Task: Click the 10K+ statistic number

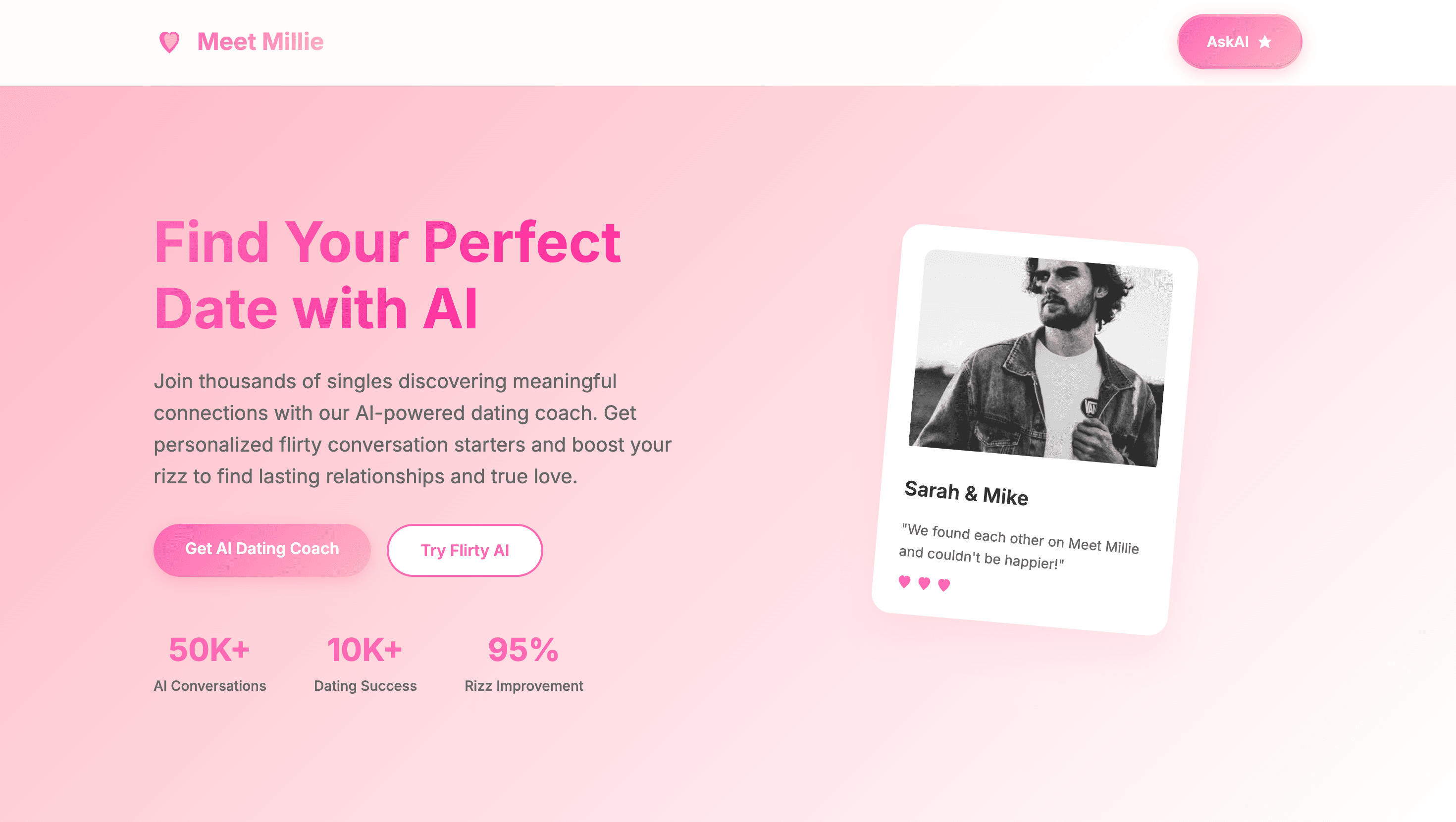Action: (364, 650)
